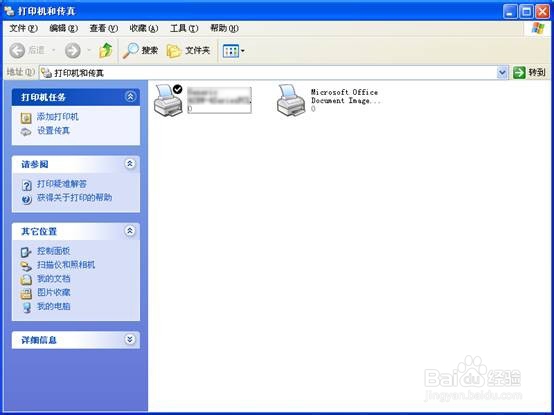Open the 打印疑难解答 link

tap(62, 184)
